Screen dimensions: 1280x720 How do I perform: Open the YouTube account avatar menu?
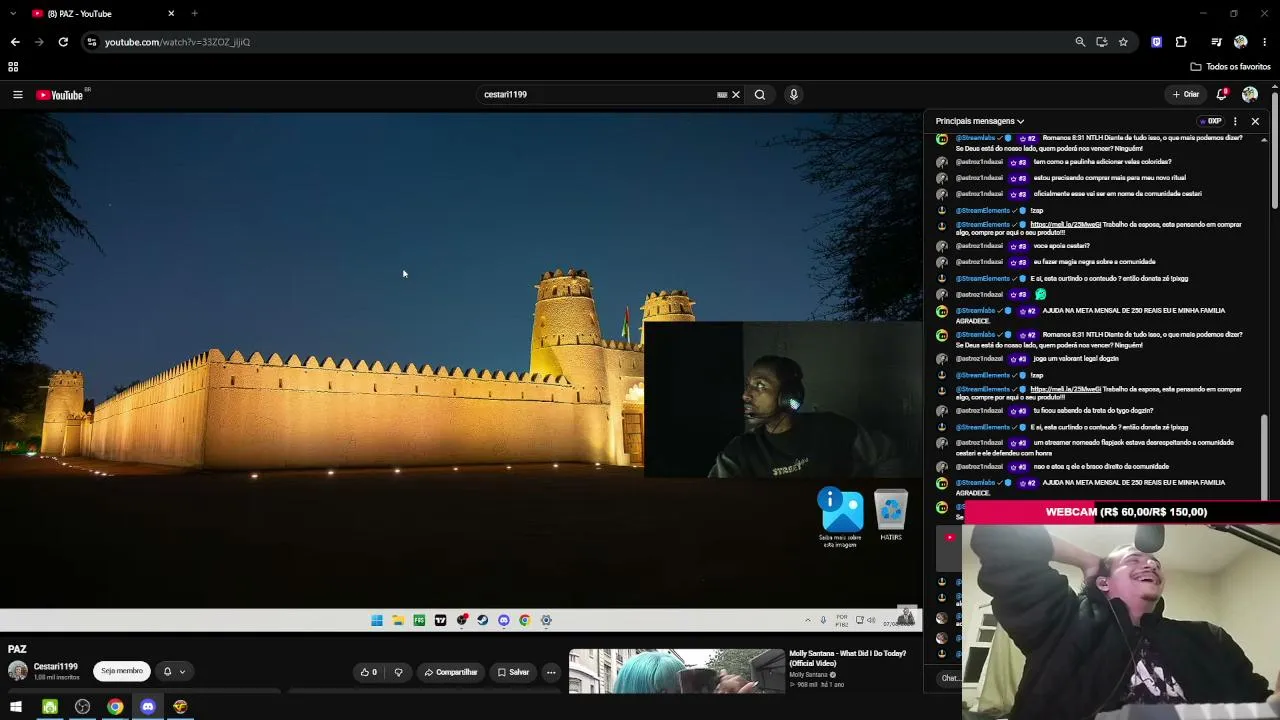click(x=1250, y=95)
